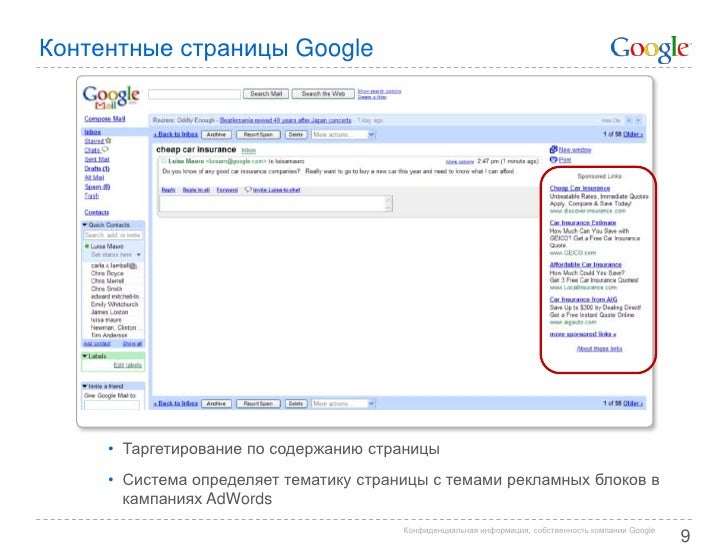Open the Beatlemania web clip headline
728x546 pixels.
tap(286, 120)
